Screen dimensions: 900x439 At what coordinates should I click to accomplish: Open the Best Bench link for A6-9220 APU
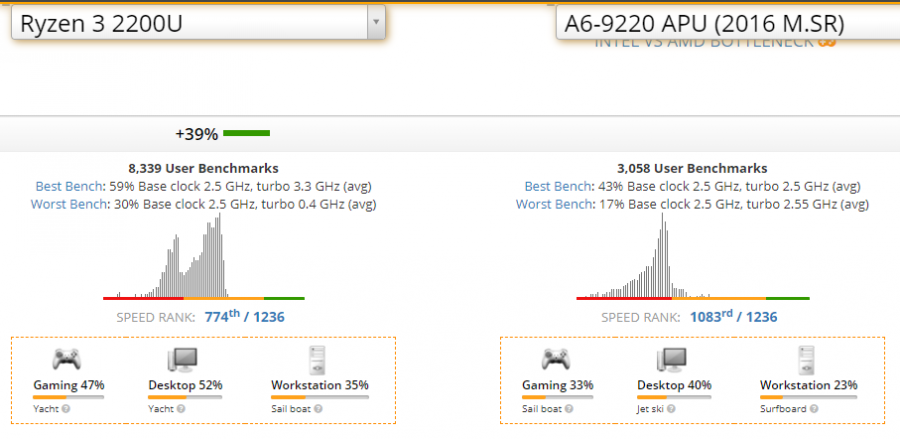[x=558, y=187]
